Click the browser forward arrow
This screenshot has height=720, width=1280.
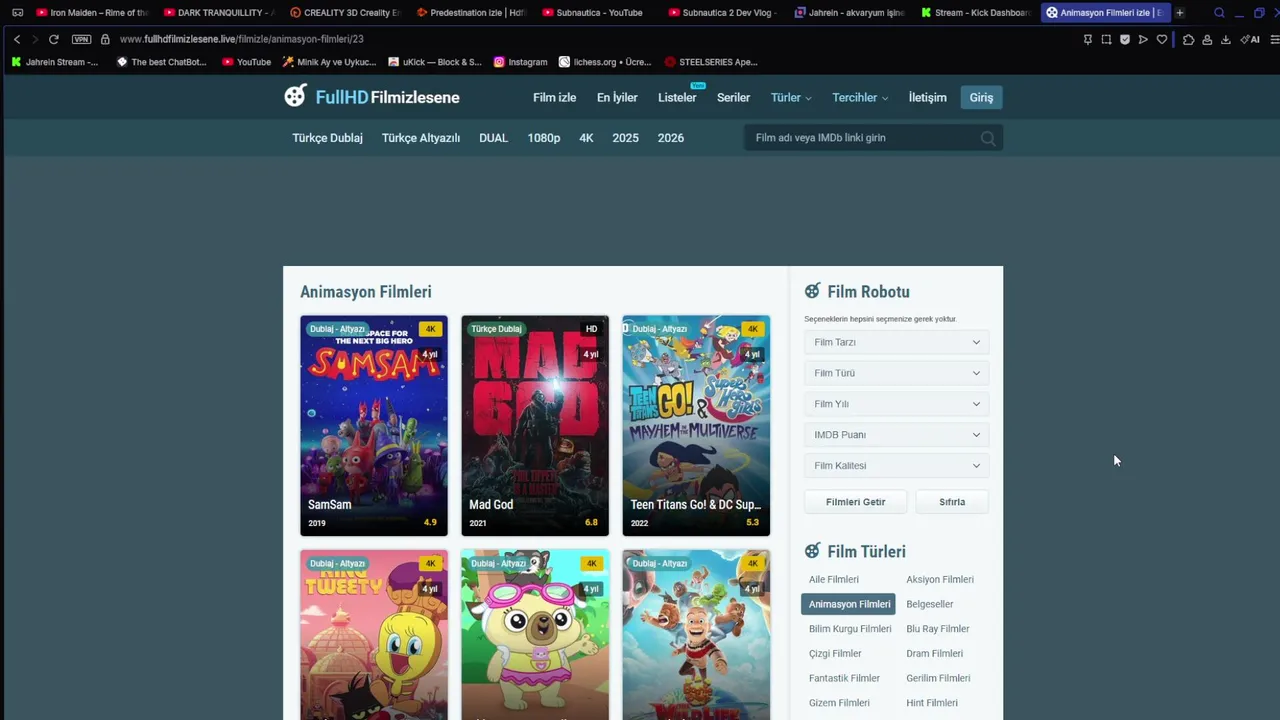[x=35, y=39]
